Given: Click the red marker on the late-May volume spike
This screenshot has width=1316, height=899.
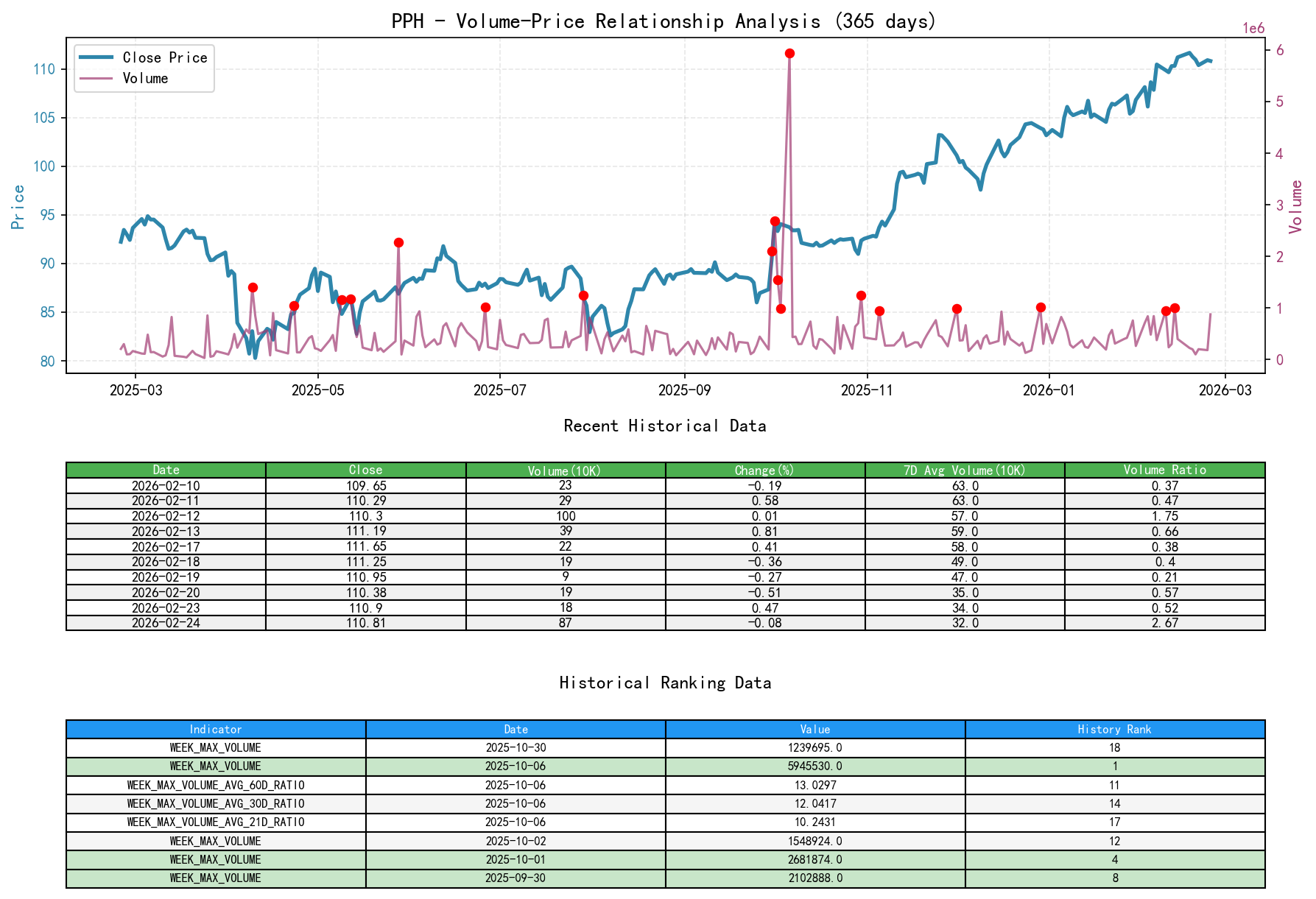Looking at the screenshot, I should pos(398,242).
